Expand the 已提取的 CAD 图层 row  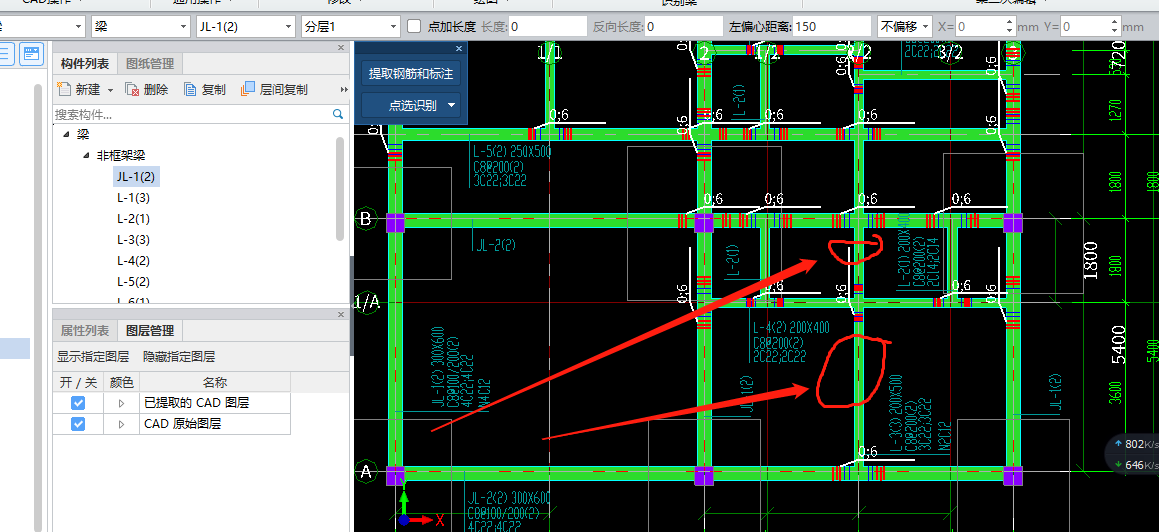[x=122, y=403]
